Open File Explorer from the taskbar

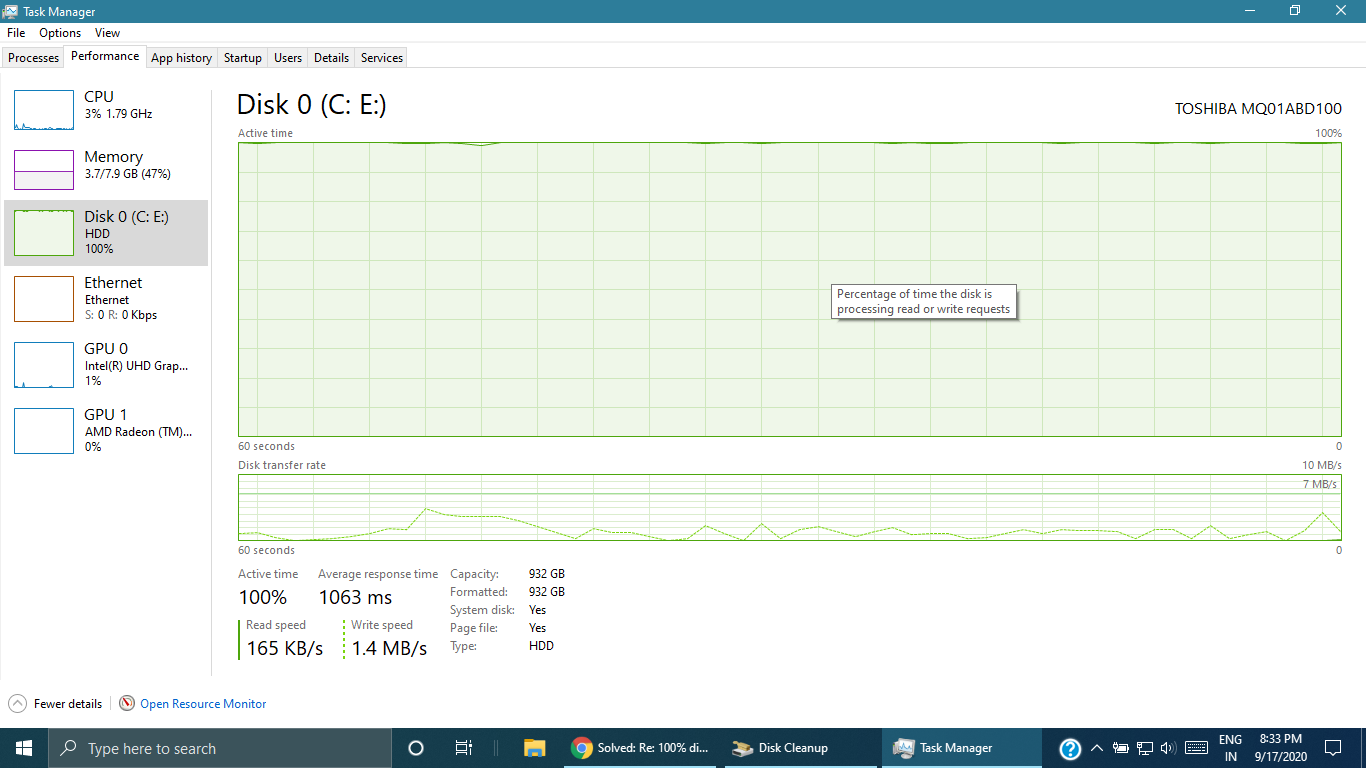pyautogui.click(x=534, y=747)
